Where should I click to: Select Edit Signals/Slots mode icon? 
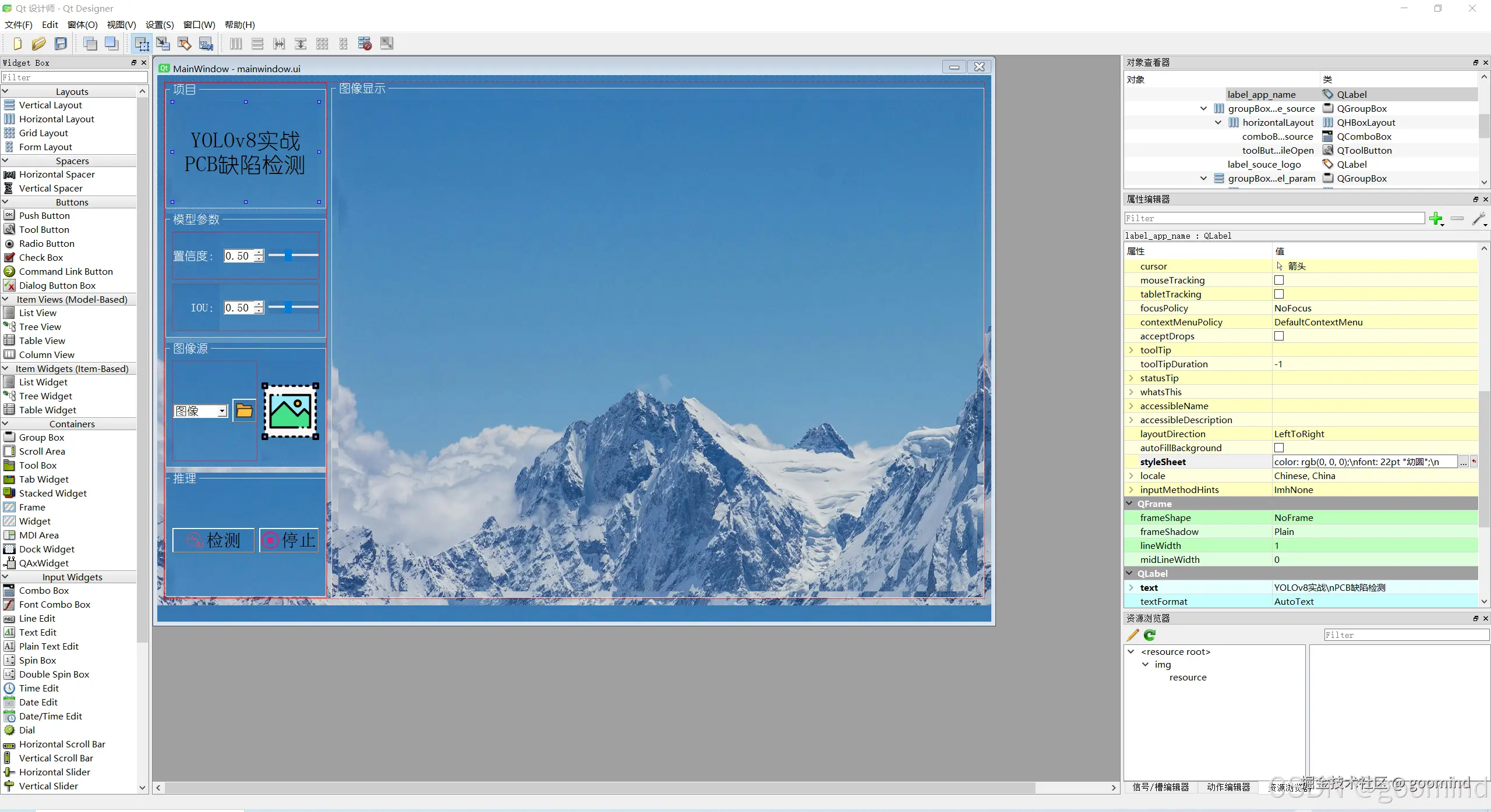point(163,44)
